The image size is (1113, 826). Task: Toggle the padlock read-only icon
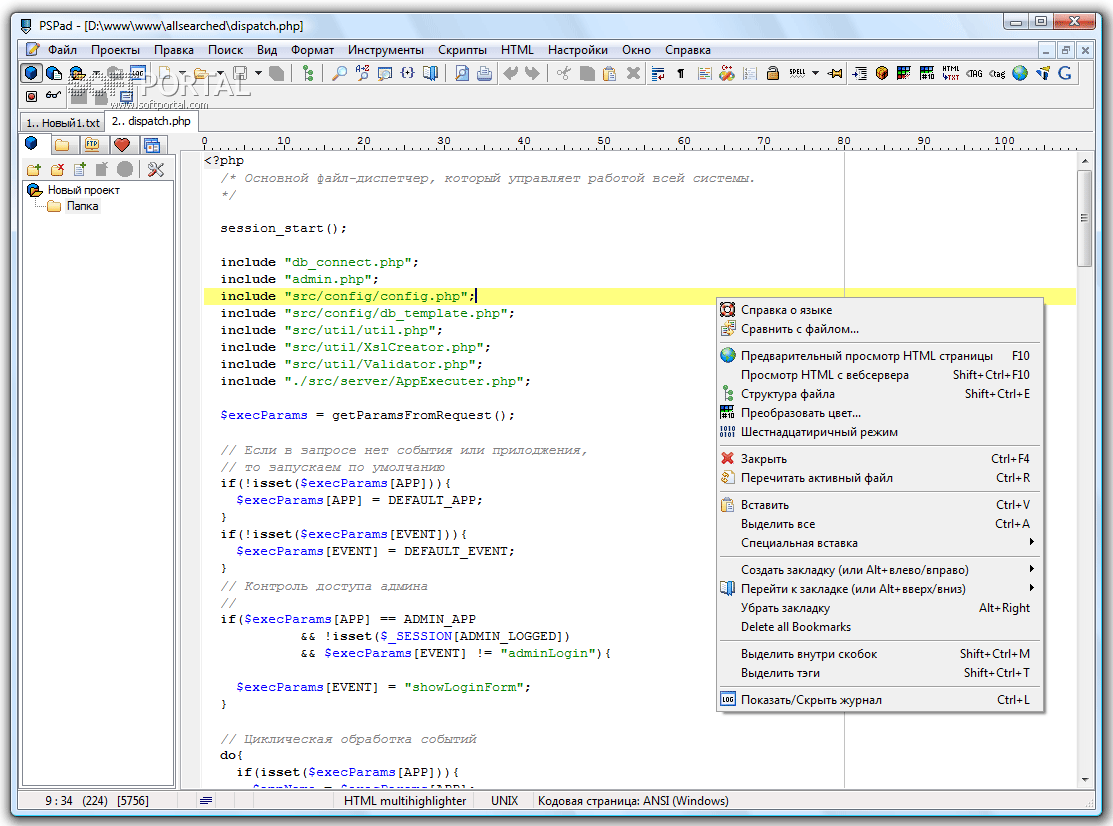point(772,73)
